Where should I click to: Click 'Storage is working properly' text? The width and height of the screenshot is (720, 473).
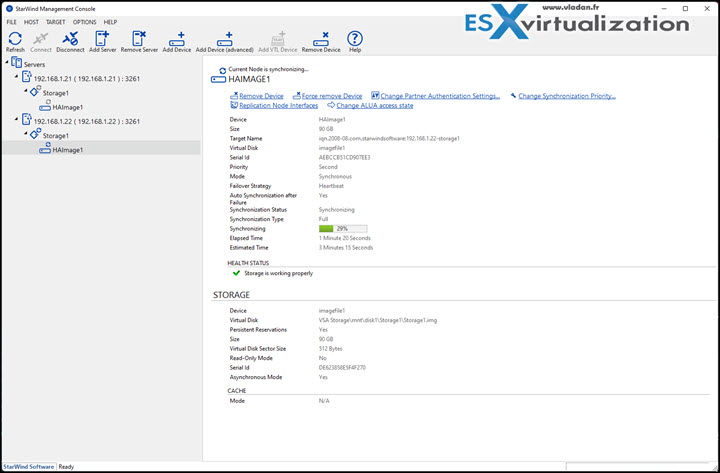279,273
